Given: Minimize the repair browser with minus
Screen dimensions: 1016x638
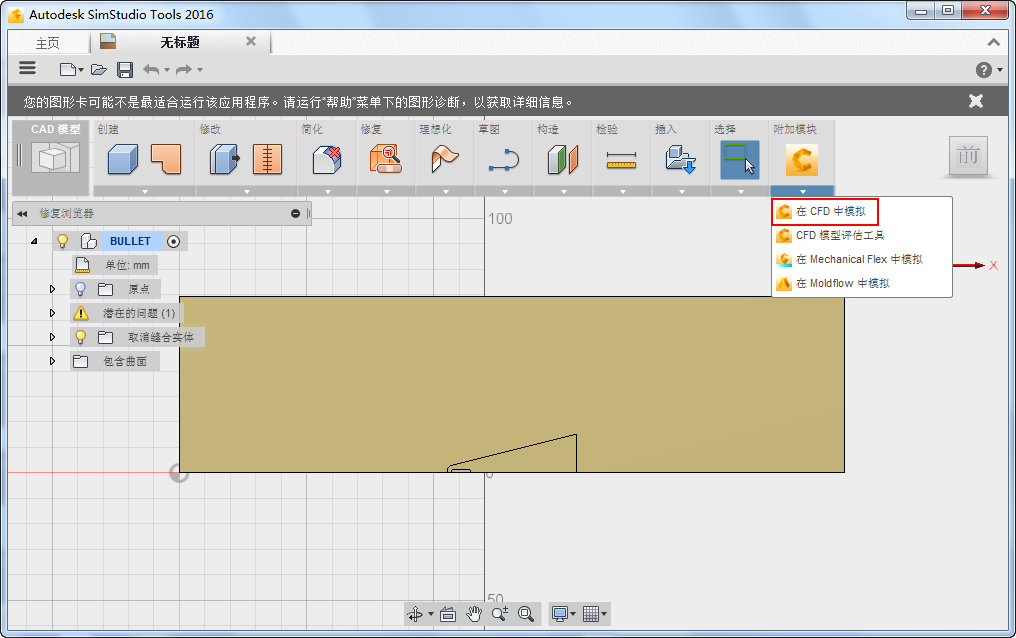Looking at the screenshot, I should pos(295,214).
